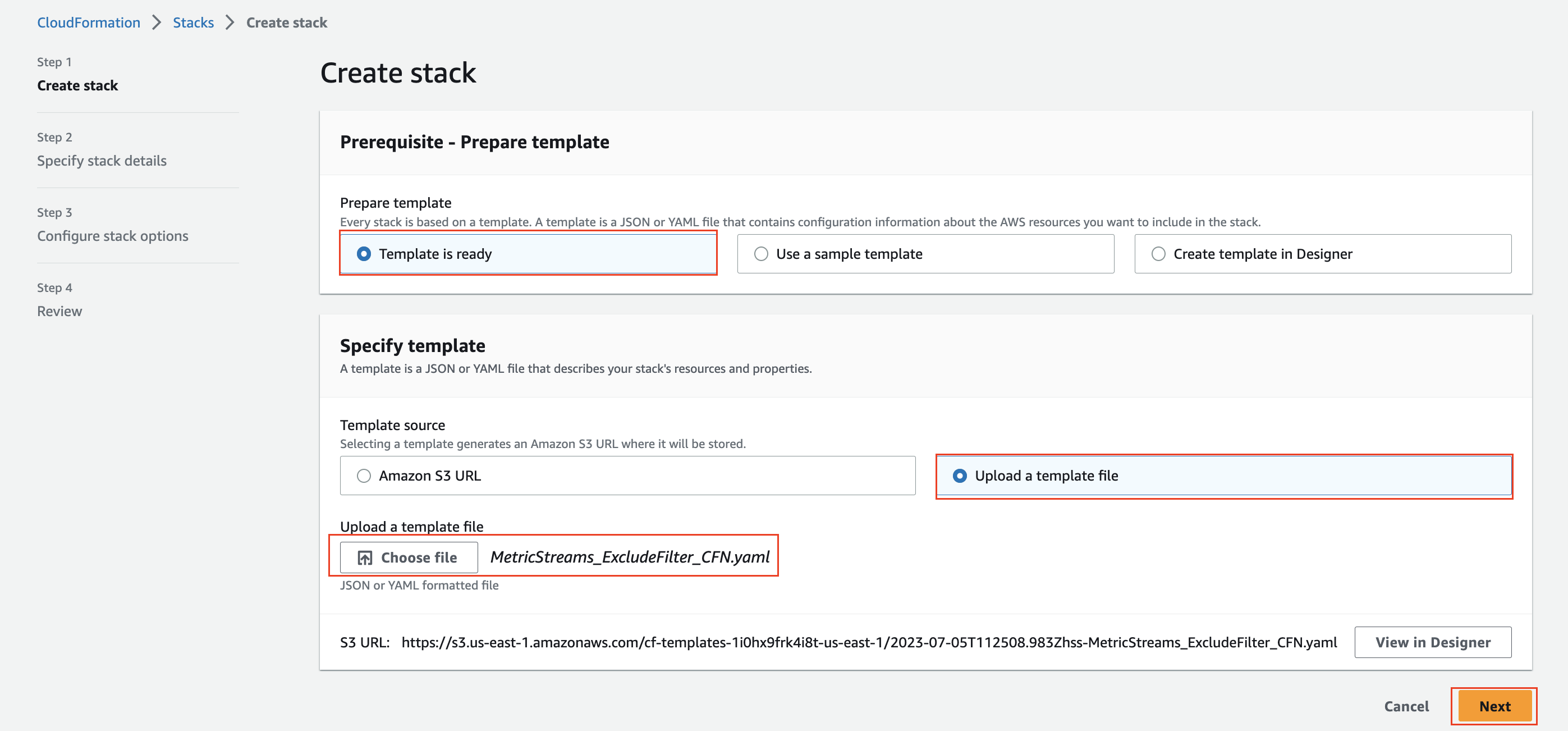The image size is (1568, 731).
Task: Click the Template is ready radio circle
Action: point(364,253)
